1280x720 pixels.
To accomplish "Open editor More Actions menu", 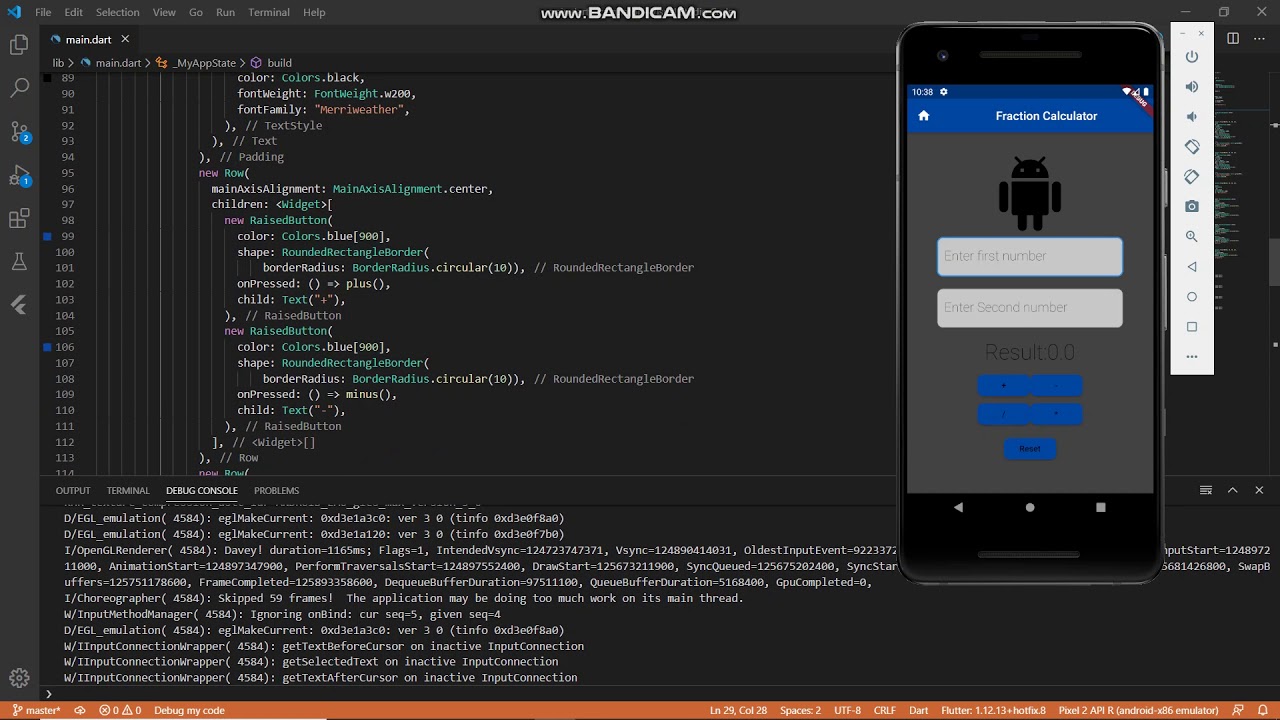I will [x=1259, y=39].
